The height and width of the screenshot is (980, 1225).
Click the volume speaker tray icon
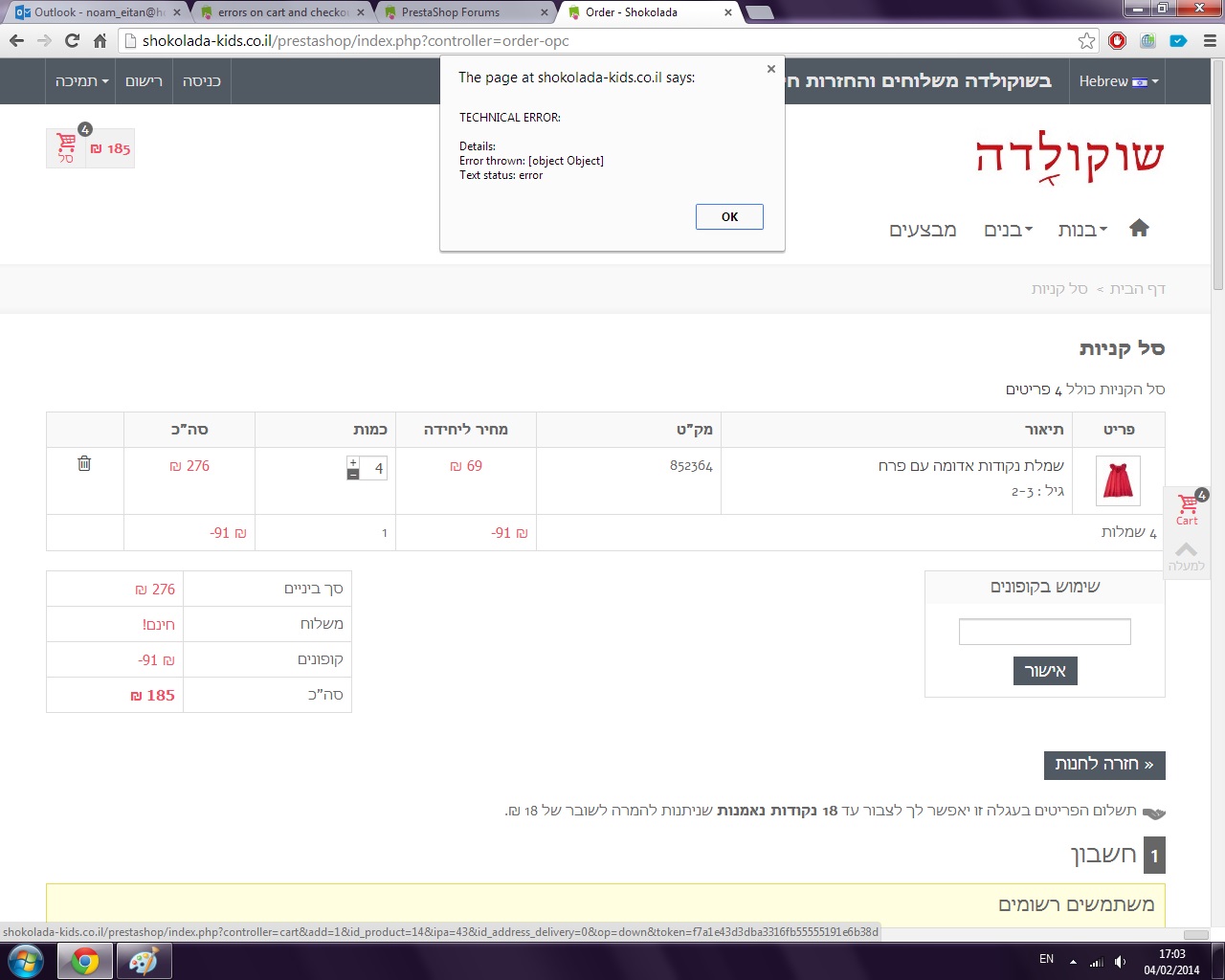1121,962
